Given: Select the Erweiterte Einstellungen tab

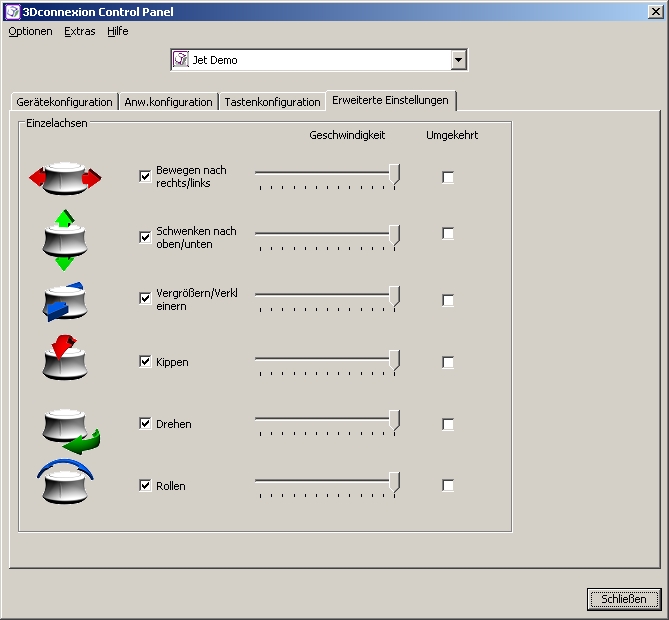Looking at the screenshot, I should click(390, 100).
